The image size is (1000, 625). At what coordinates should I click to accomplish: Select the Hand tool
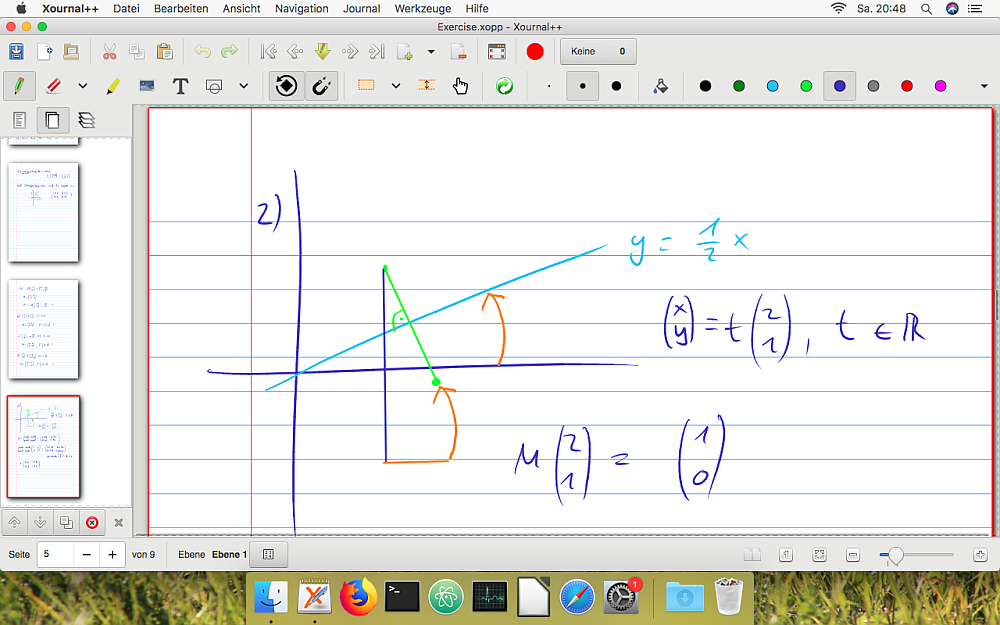tap(460, 85)
